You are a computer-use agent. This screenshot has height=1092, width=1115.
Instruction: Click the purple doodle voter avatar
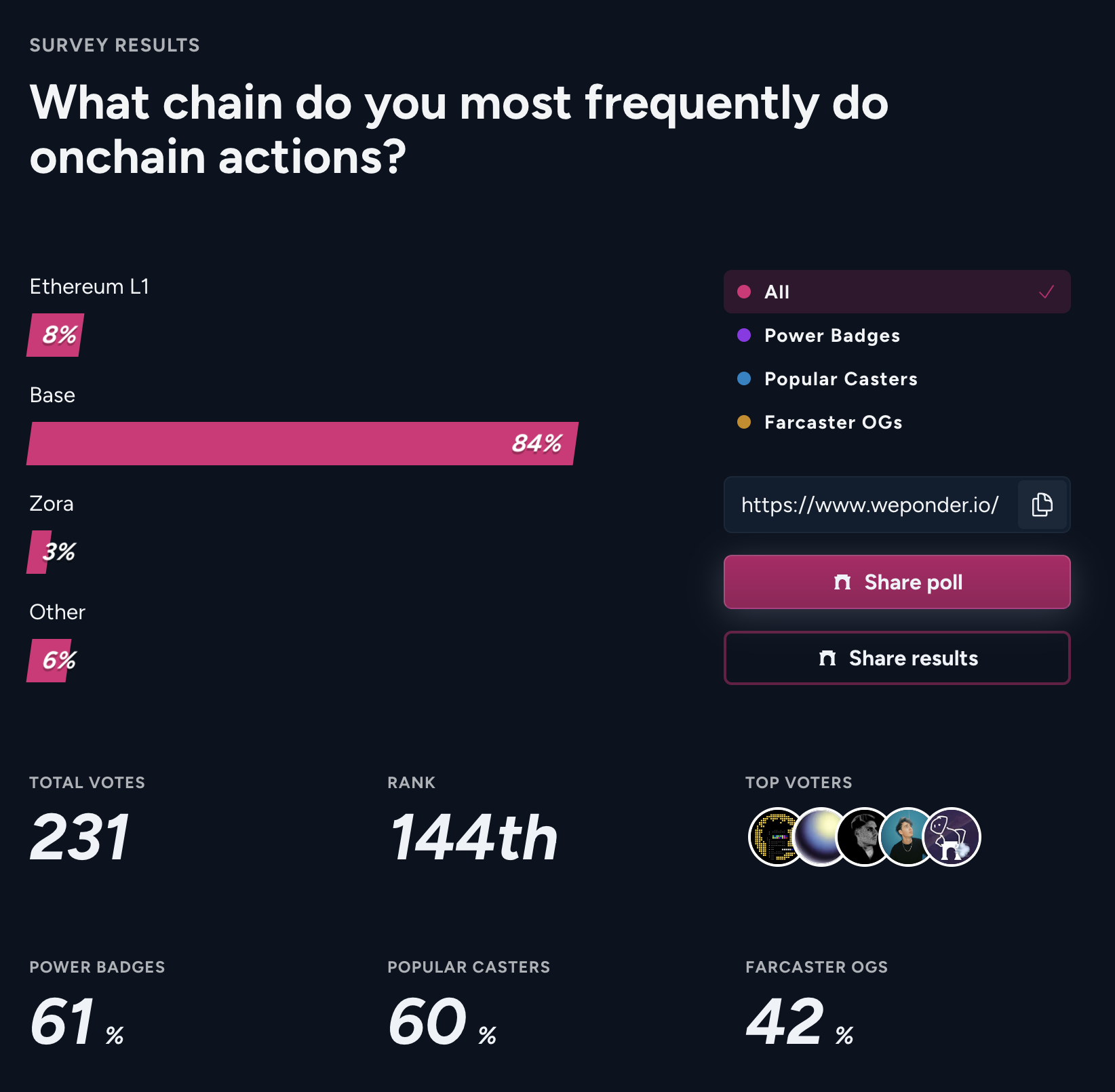tap(953, 837)
